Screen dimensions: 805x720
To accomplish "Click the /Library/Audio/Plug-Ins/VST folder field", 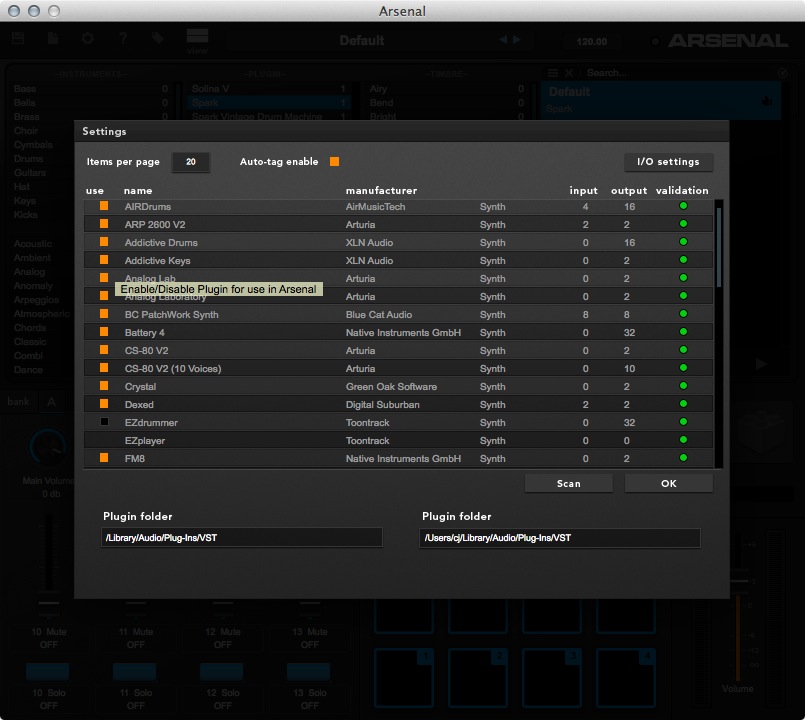I will tap(241, 538).
